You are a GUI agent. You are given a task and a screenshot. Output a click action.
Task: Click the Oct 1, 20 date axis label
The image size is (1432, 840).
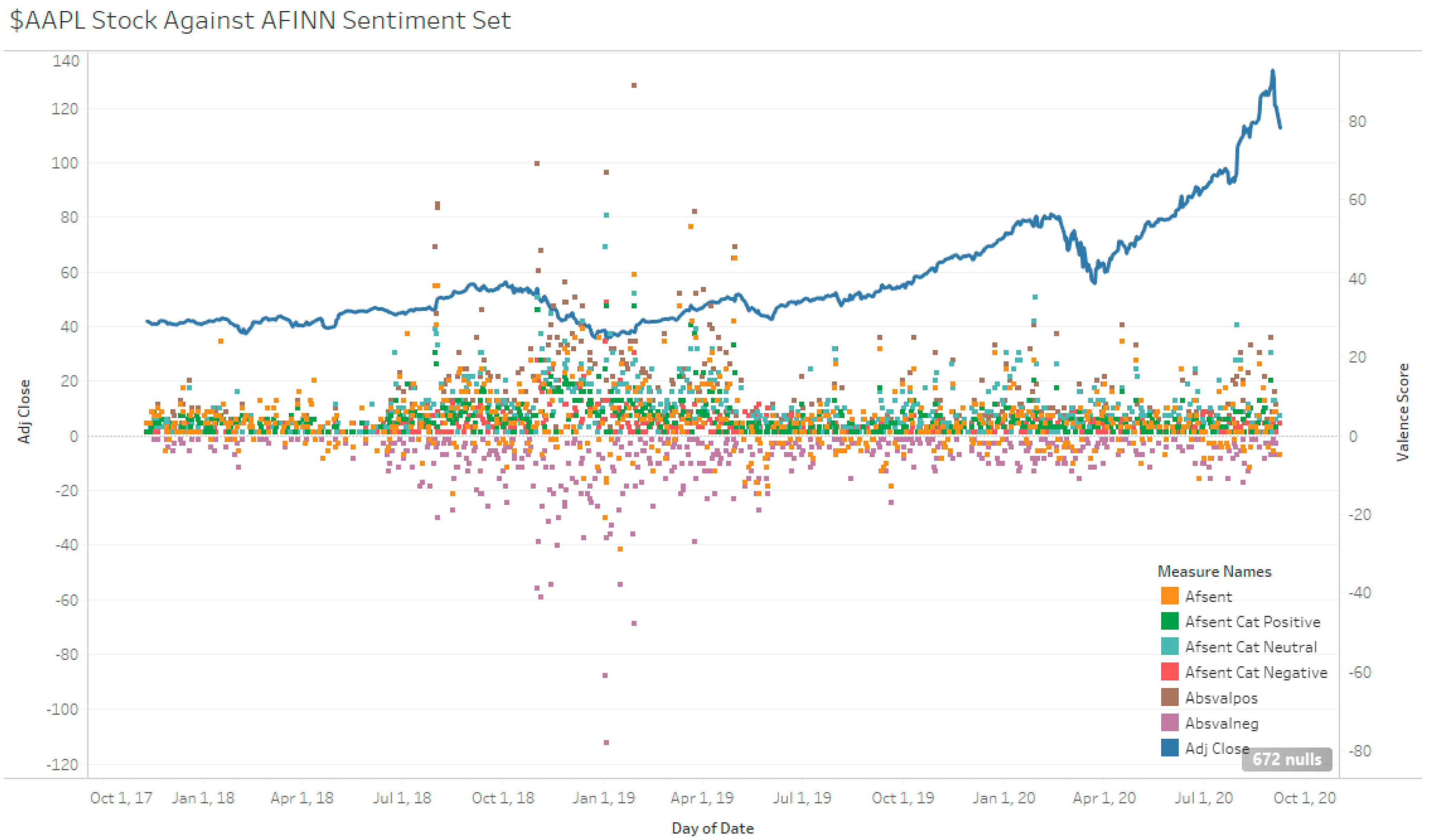coord(1304,798)
